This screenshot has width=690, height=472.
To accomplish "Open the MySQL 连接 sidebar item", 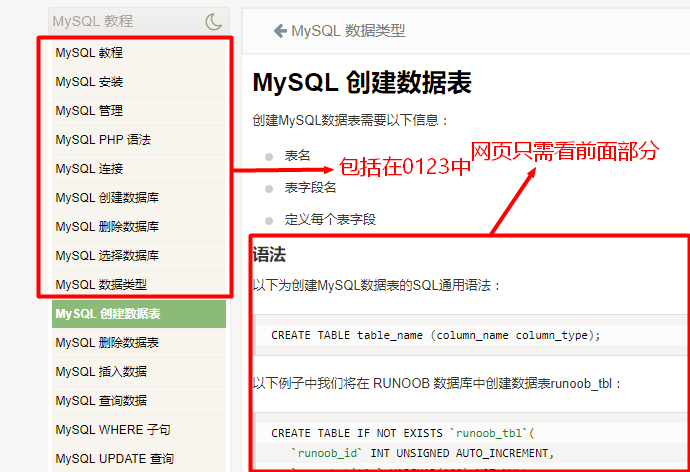I will [x=139, y=169].
